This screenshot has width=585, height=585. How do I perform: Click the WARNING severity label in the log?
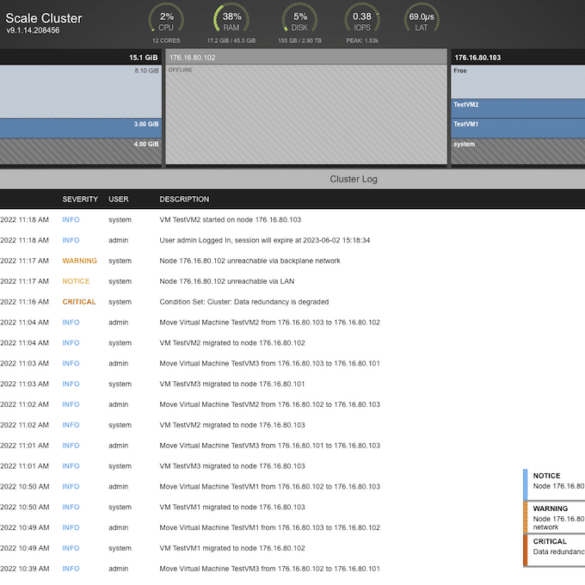(x=79, y=261)
